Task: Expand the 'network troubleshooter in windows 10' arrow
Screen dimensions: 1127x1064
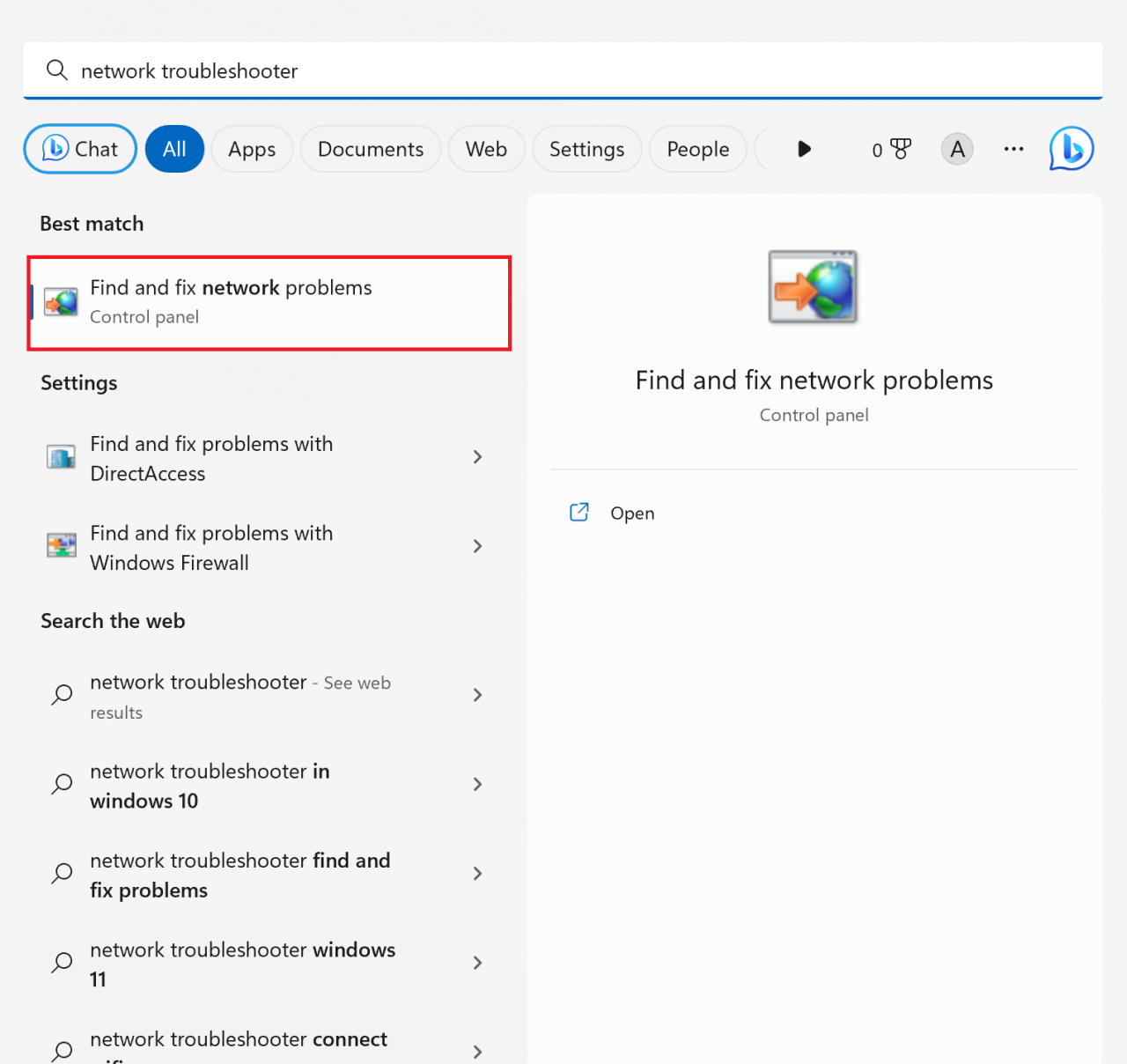Action: [x=477, y=785]
